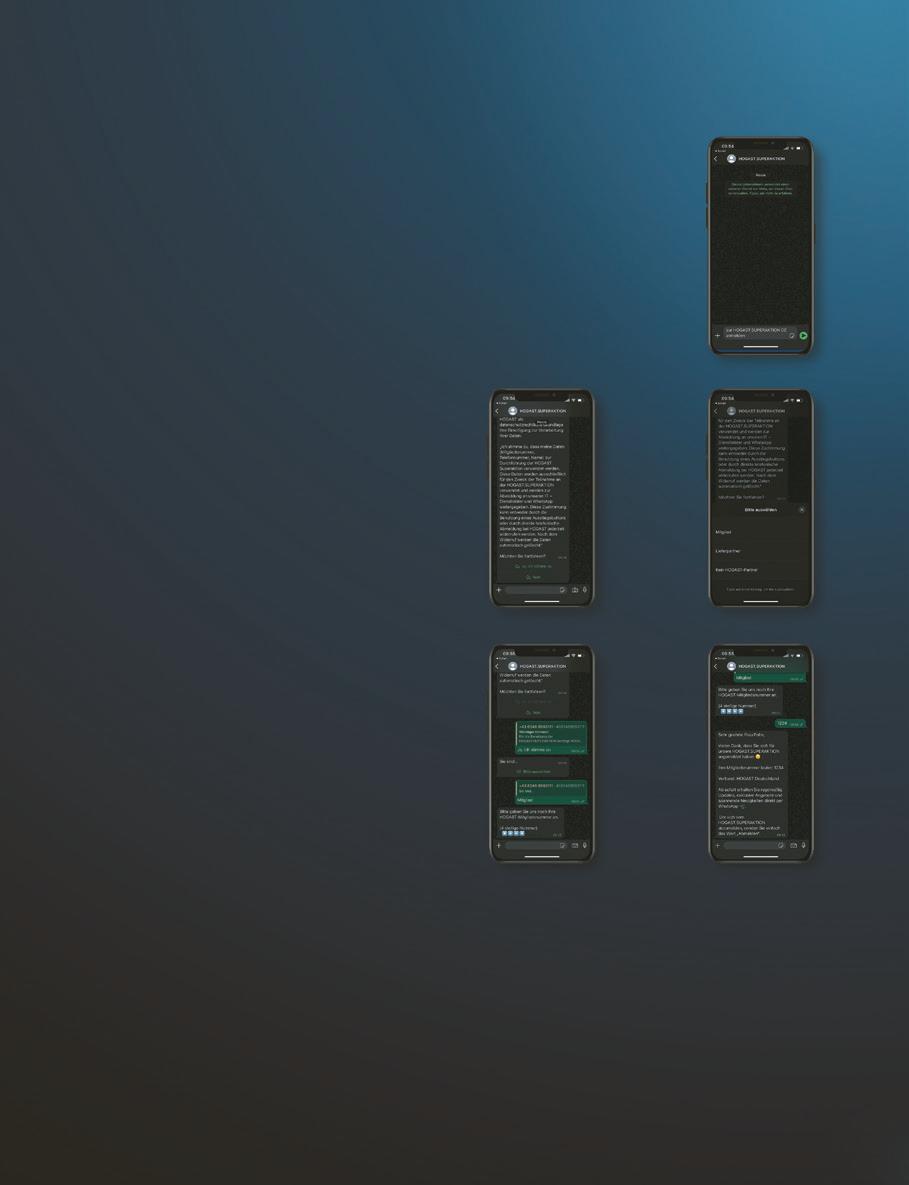Tap contact avatar in phone with Ja/Nein buttons
The height and width of the screenshot is (1185, 909).
512,411
